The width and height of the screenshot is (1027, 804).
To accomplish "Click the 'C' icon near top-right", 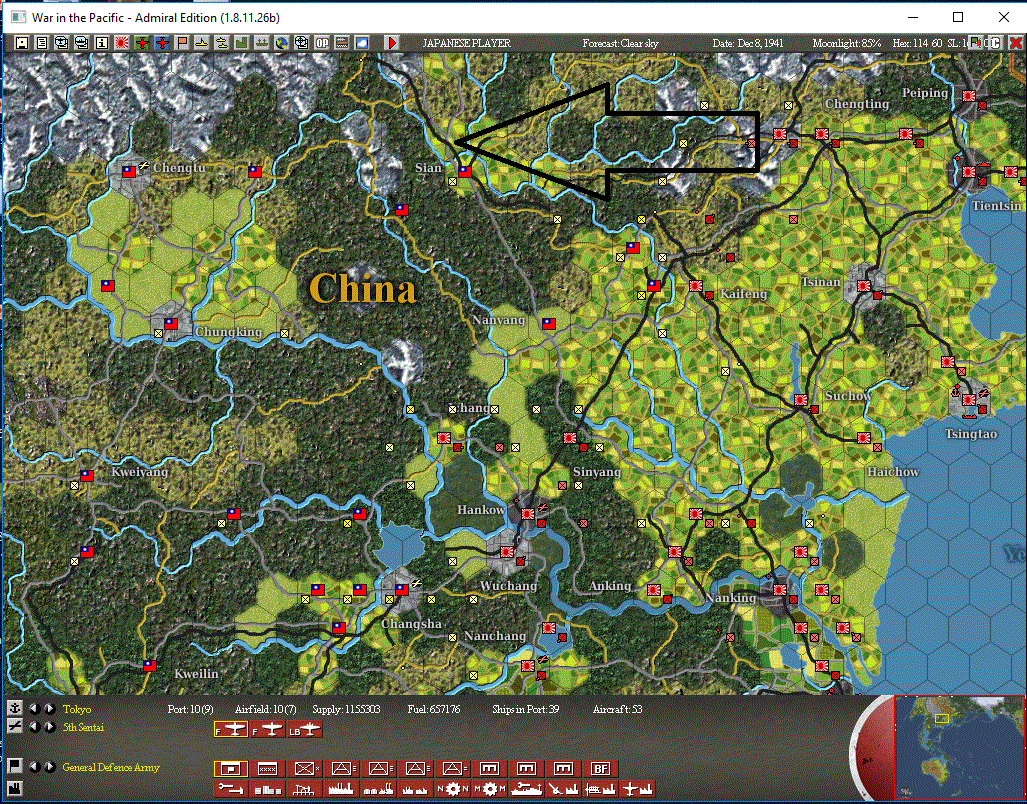I will pos(996,43).
